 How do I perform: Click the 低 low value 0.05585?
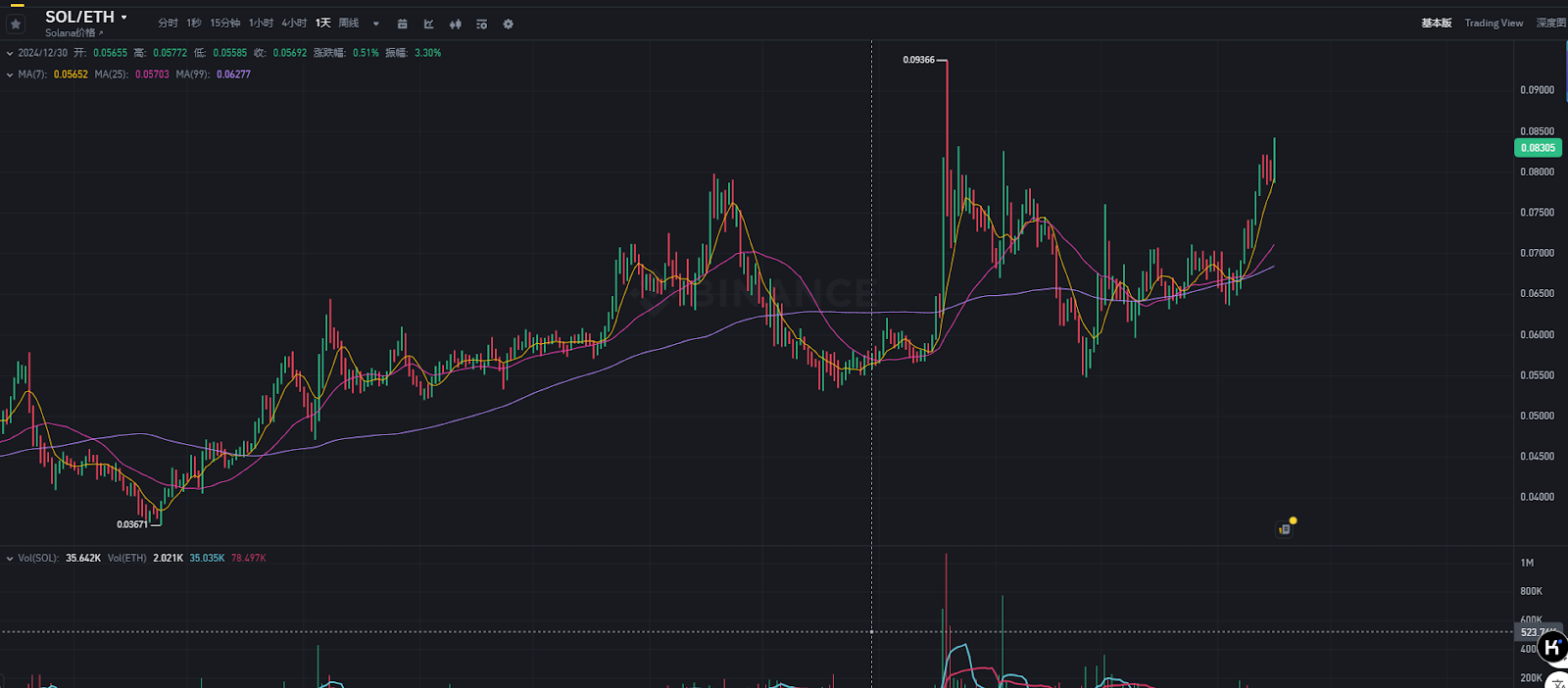click(x=229, y=53)
